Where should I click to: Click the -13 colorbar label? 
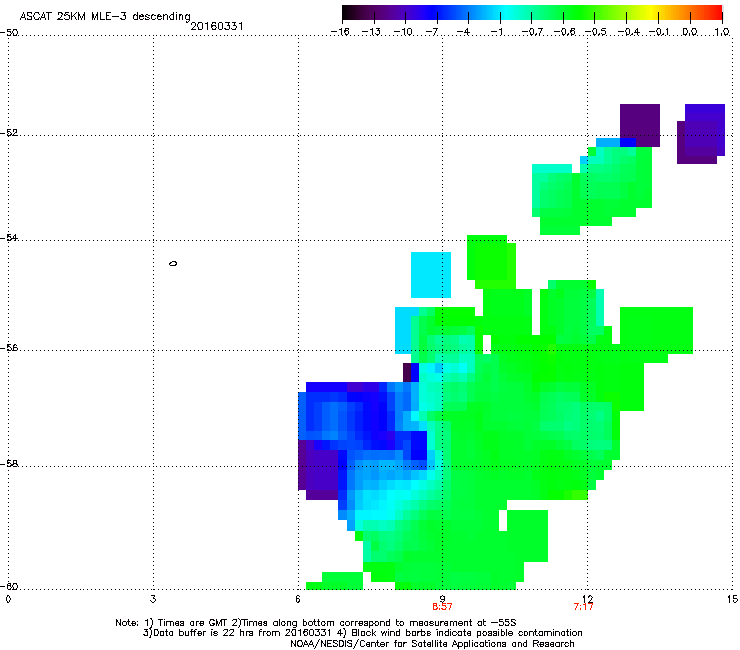(371, 32)
